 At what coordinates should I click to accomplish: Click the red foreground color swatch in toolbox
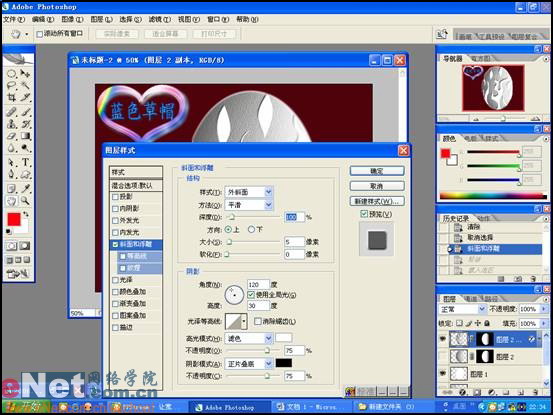point(14,219)
